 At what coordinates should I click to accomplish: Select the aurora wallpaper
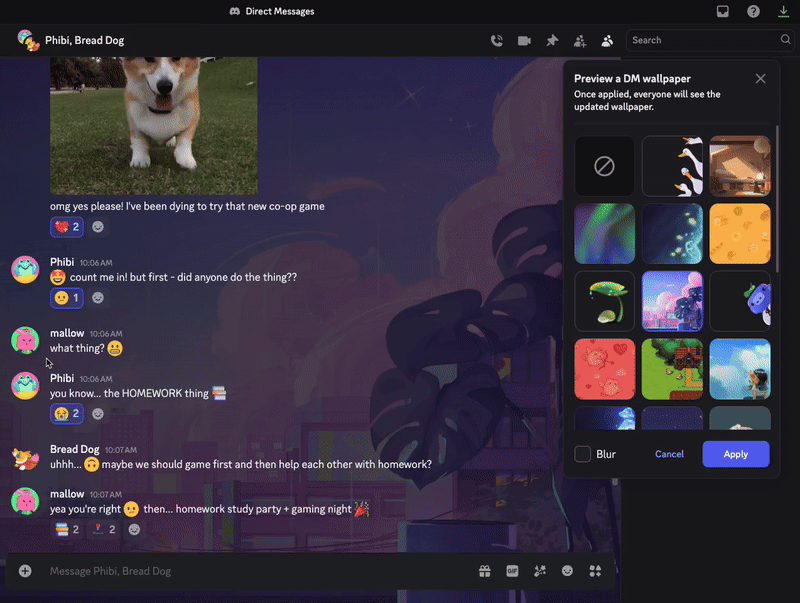coord(605,234)
